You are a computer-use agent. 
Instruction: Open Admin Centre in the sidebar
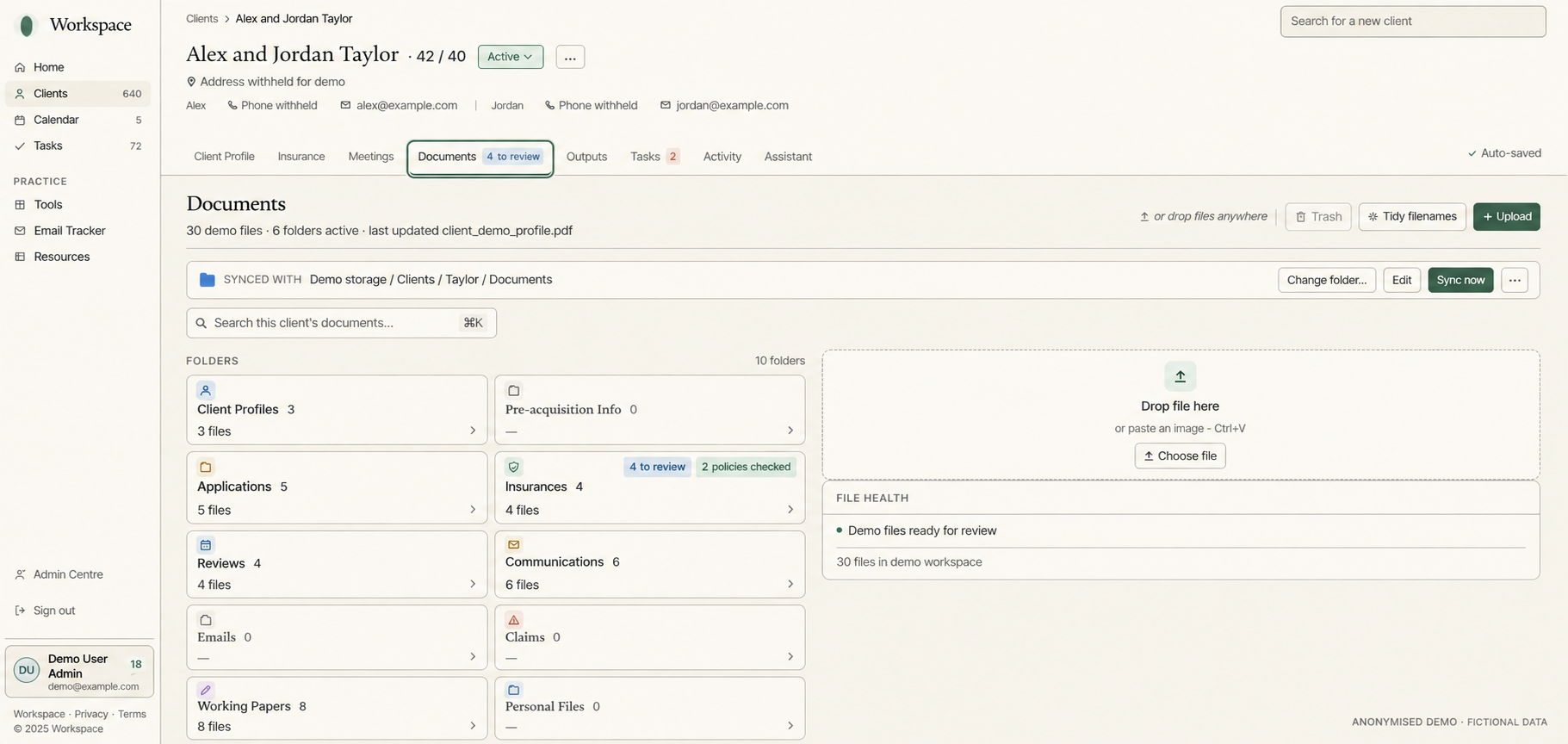(68, 574)
